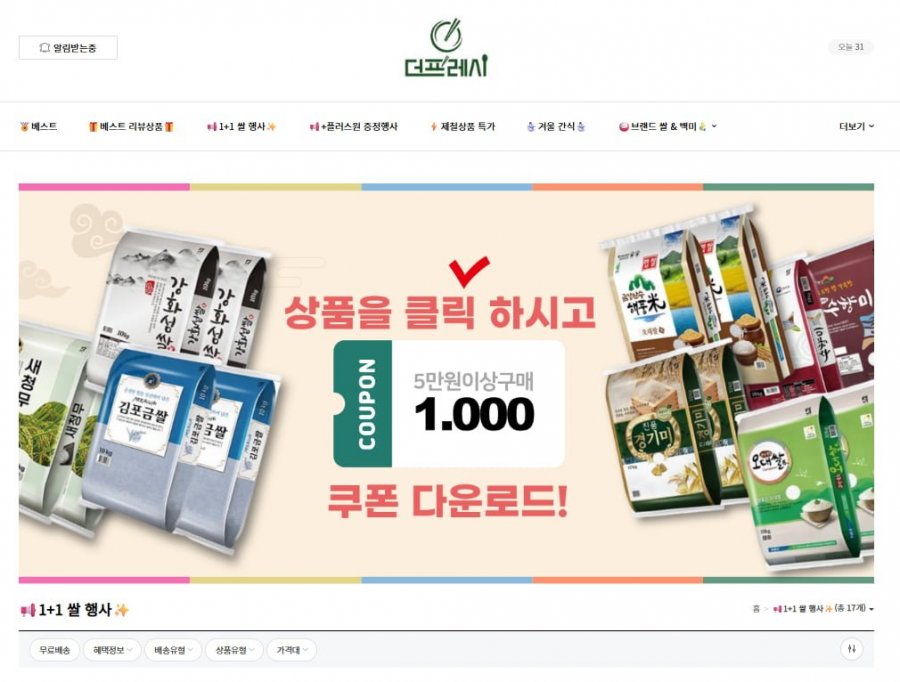Click the megaphone icon beside 1+1 쌀 행사 heading
This screenshot has height=682, width=900.
tap(28, 610)
